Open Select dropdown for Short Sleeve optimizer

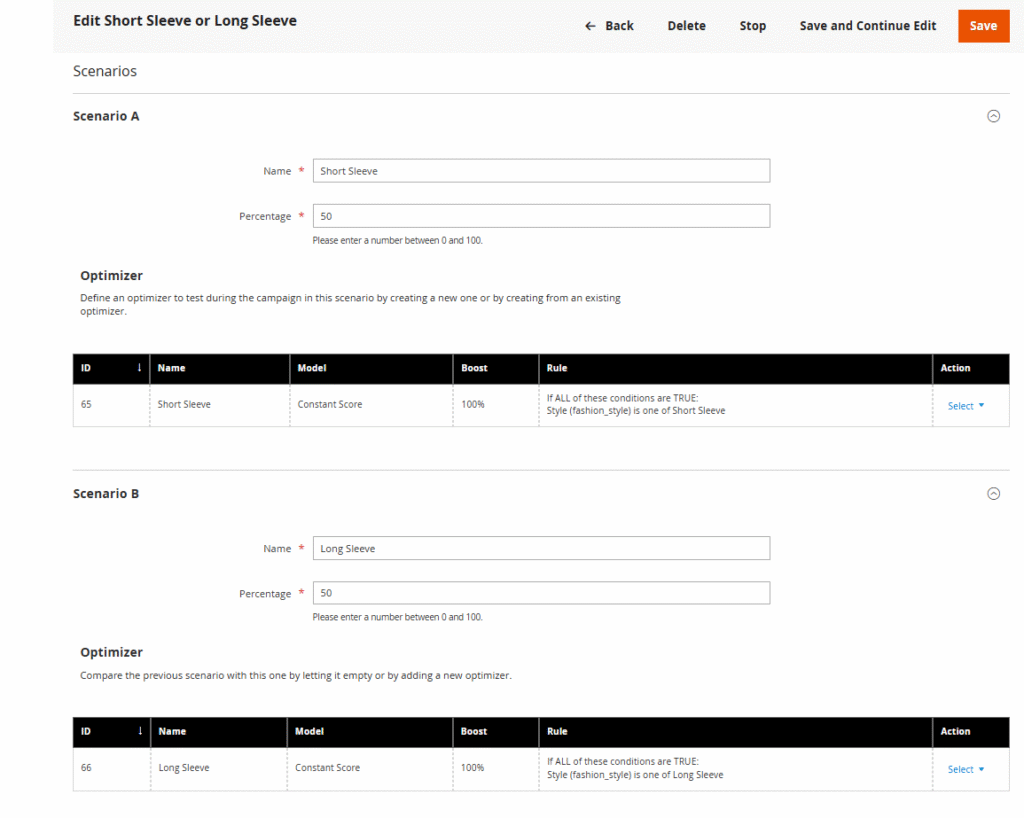click(965, 406)
